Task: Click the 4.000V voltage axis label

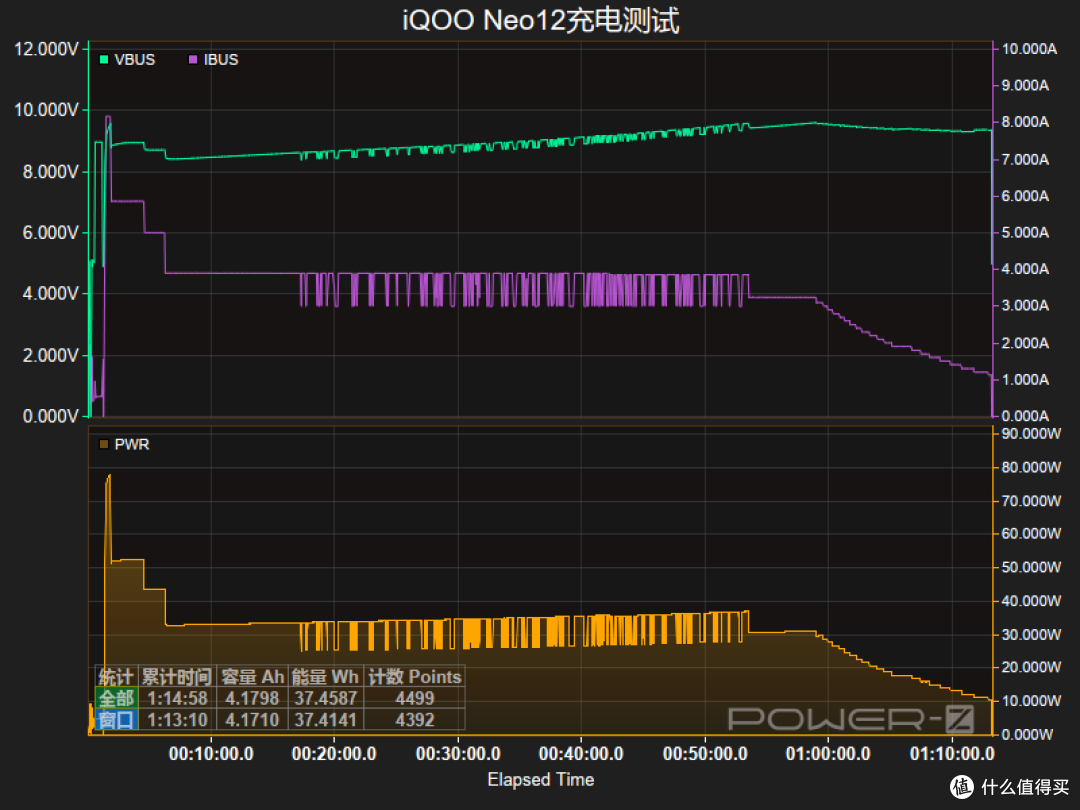Action: [50, 294]
